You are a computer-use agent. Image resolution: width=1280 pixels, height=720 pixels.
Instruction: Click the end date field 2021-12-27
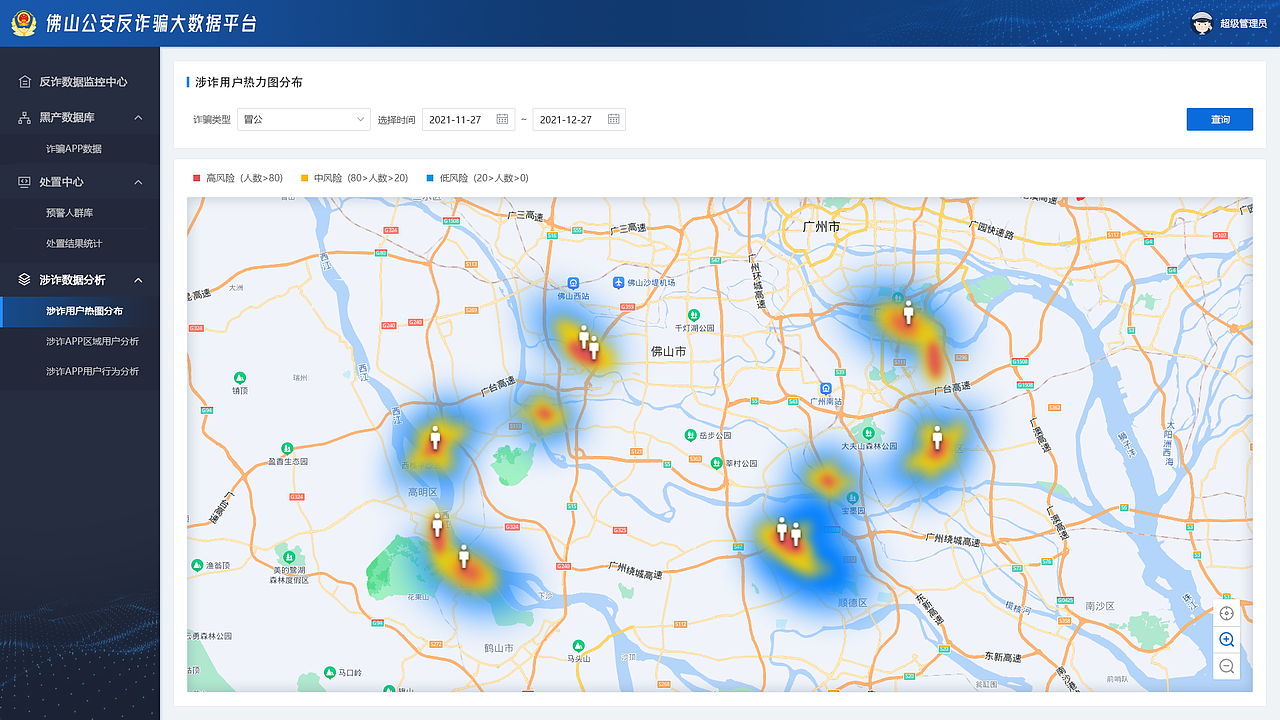tap(579, 119)
